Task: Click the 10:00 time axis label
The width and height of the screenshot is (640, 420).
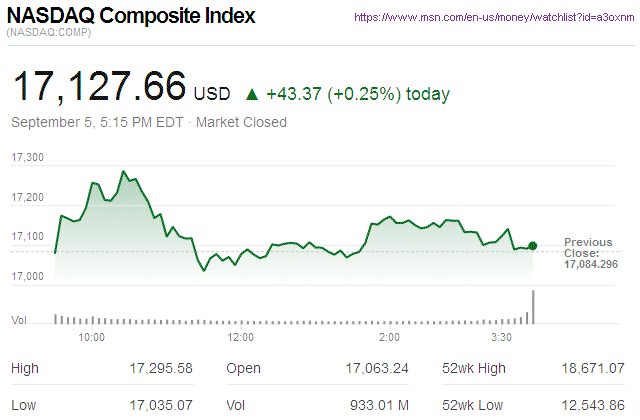Action: click(x=91, y=337)
